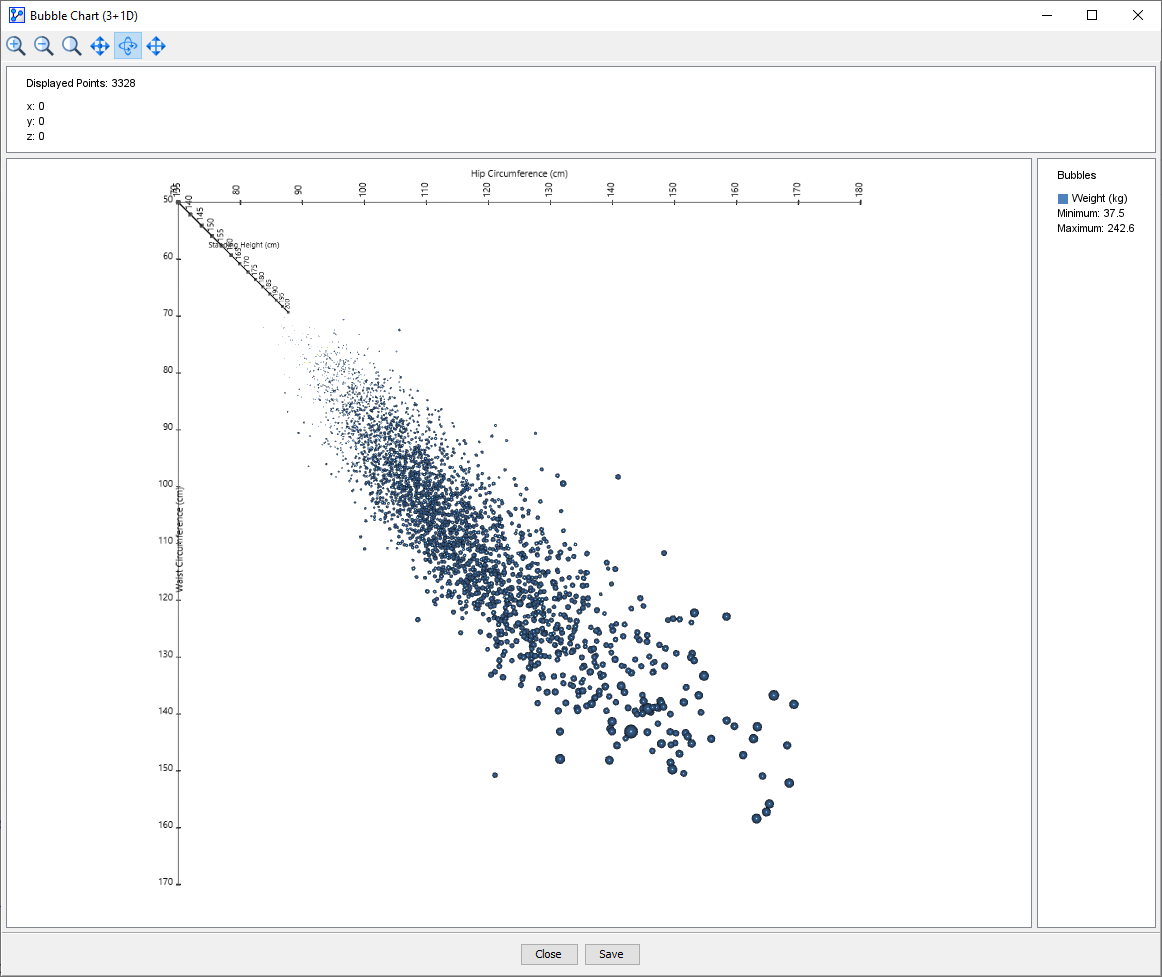Click the Displayed Points: 3328 text
The height and width of the screenshot is (977, 1162).
click(81, 84)
